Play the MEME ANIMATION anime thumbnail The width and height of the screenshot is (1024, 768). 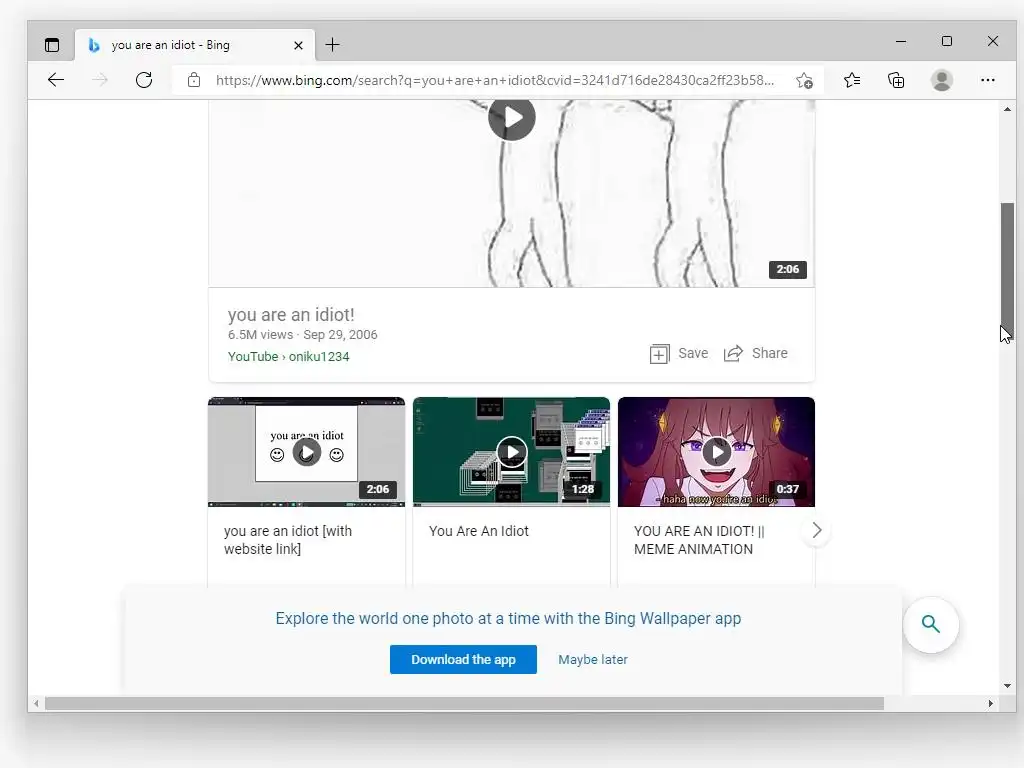[716, 452]
